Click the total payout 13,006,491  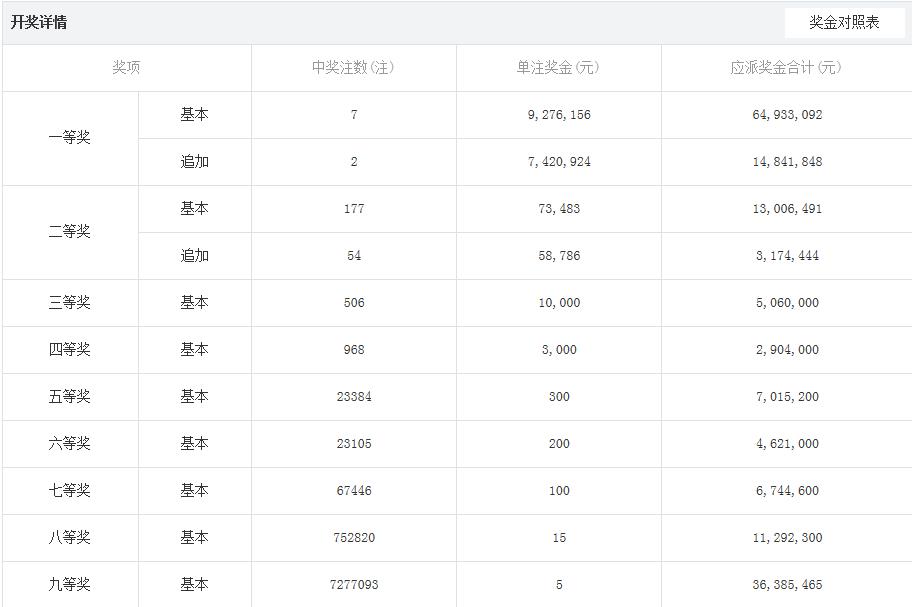tap(787, 209)
